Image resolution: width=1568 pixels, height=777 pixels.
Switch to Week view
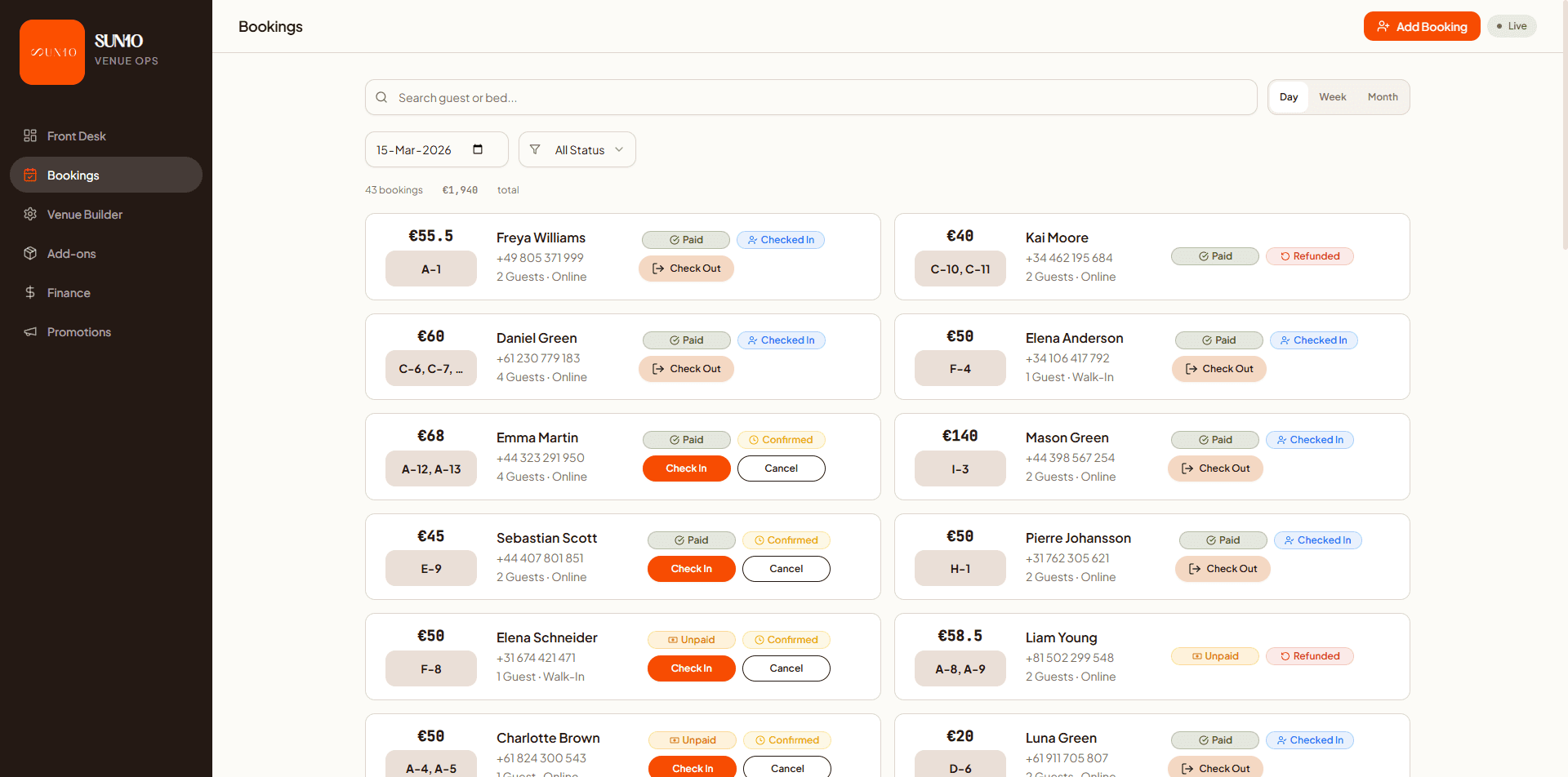click(1332, 97)
